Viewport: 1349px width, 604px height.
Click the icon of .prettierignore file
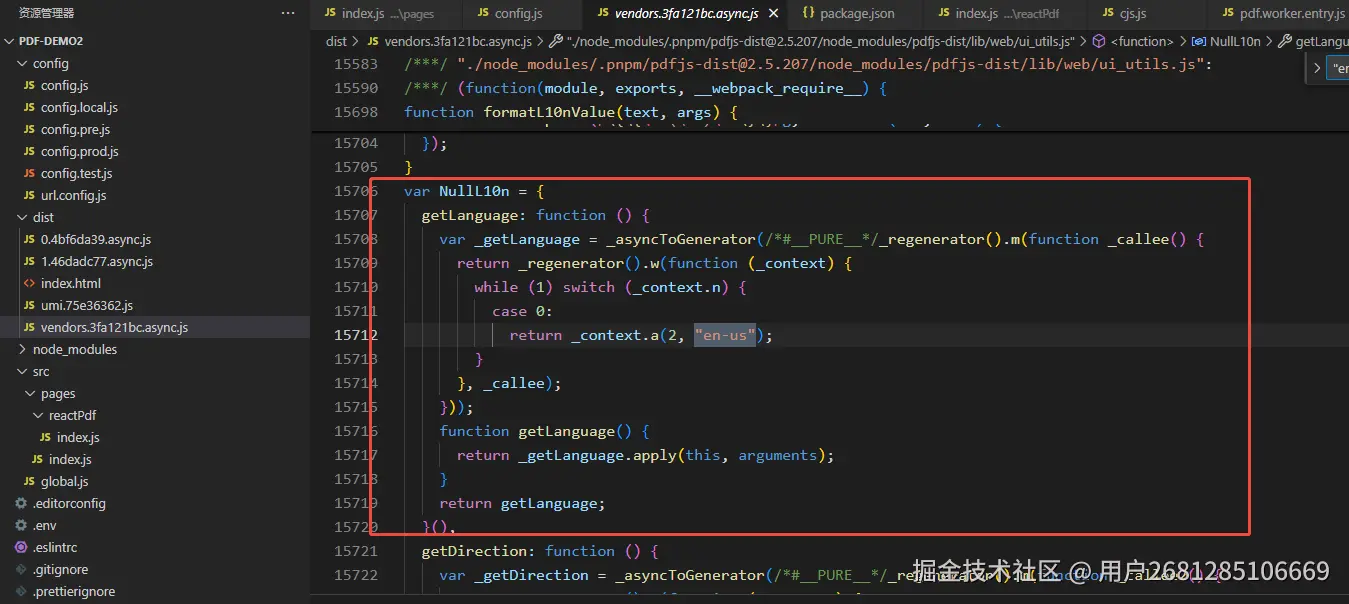point(21,592)
